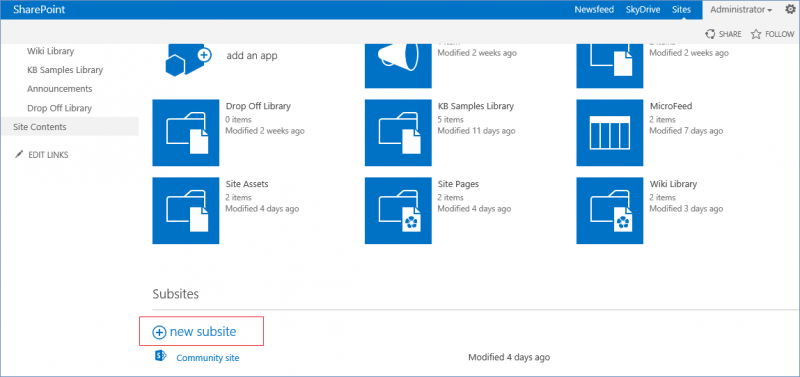
Task: Open the Wiki Library title link in tiles
Action: pos(673,184)
